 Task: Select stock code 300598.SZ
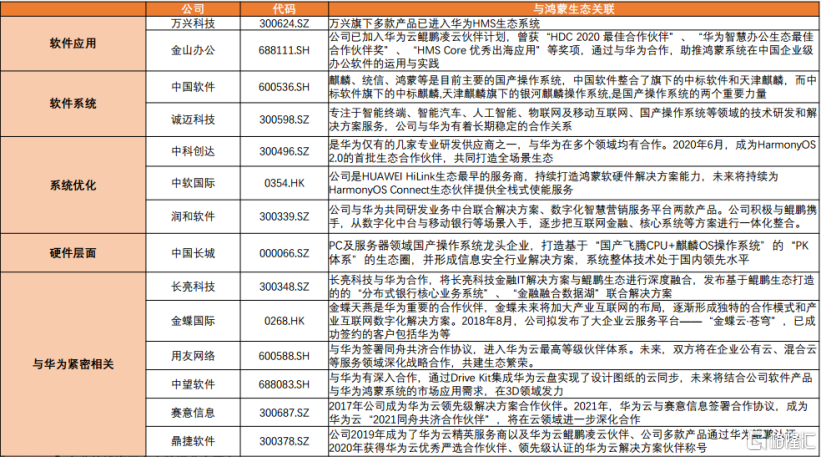(284, 119)
